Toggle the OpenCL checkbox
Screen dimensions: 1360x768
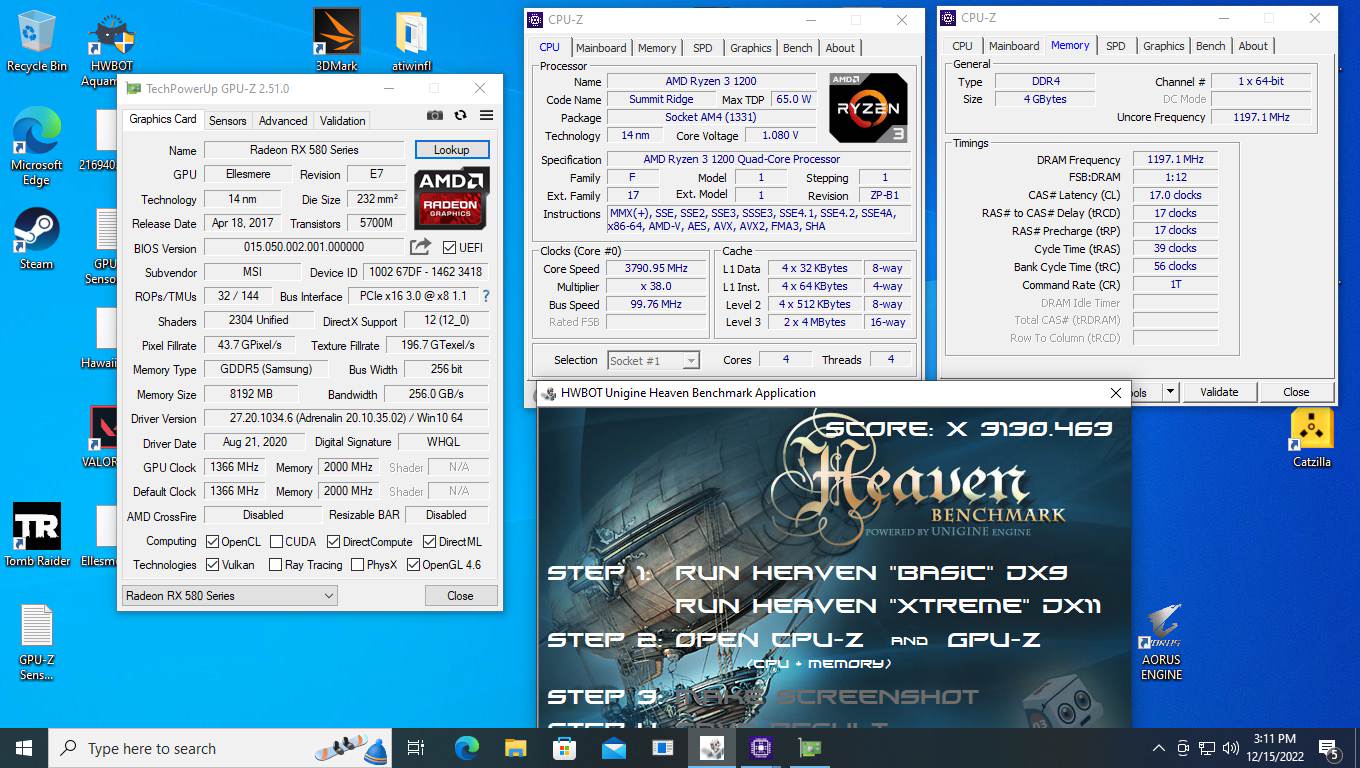[x=212, y=541]
